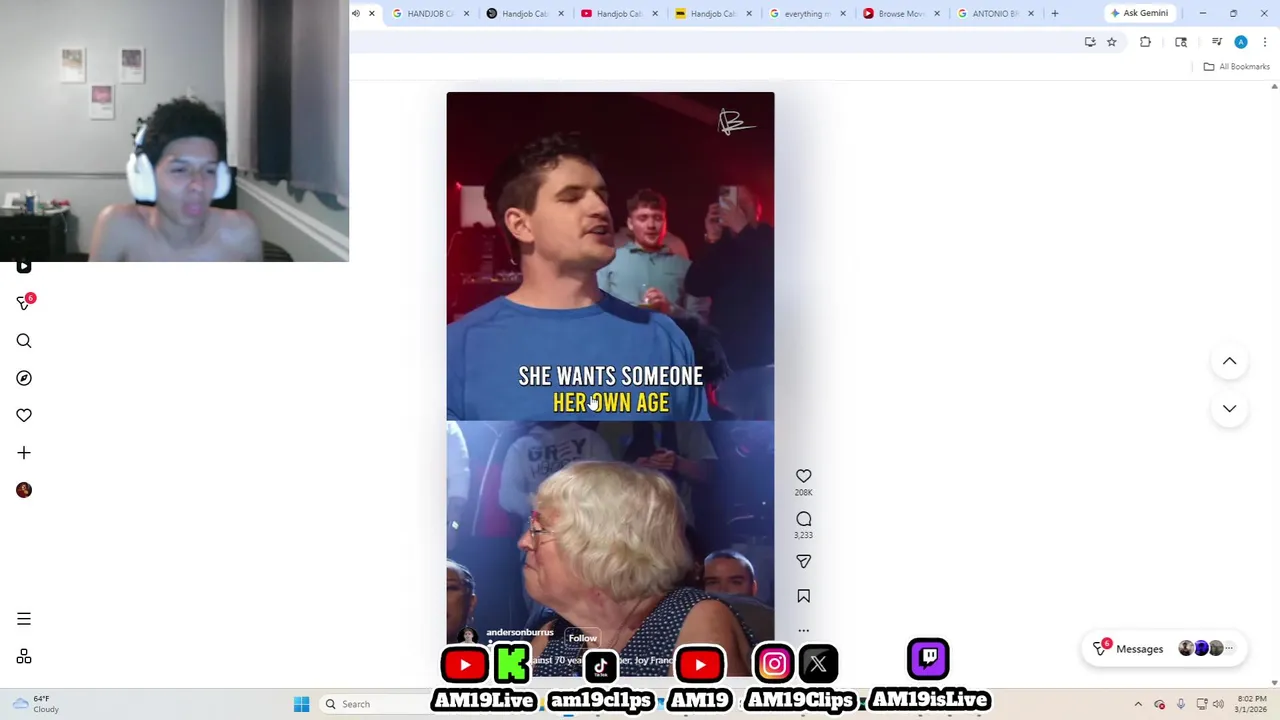The image size is (1280, 720).
Task: Open the Explore compass icon
Action: click(24, 378)
